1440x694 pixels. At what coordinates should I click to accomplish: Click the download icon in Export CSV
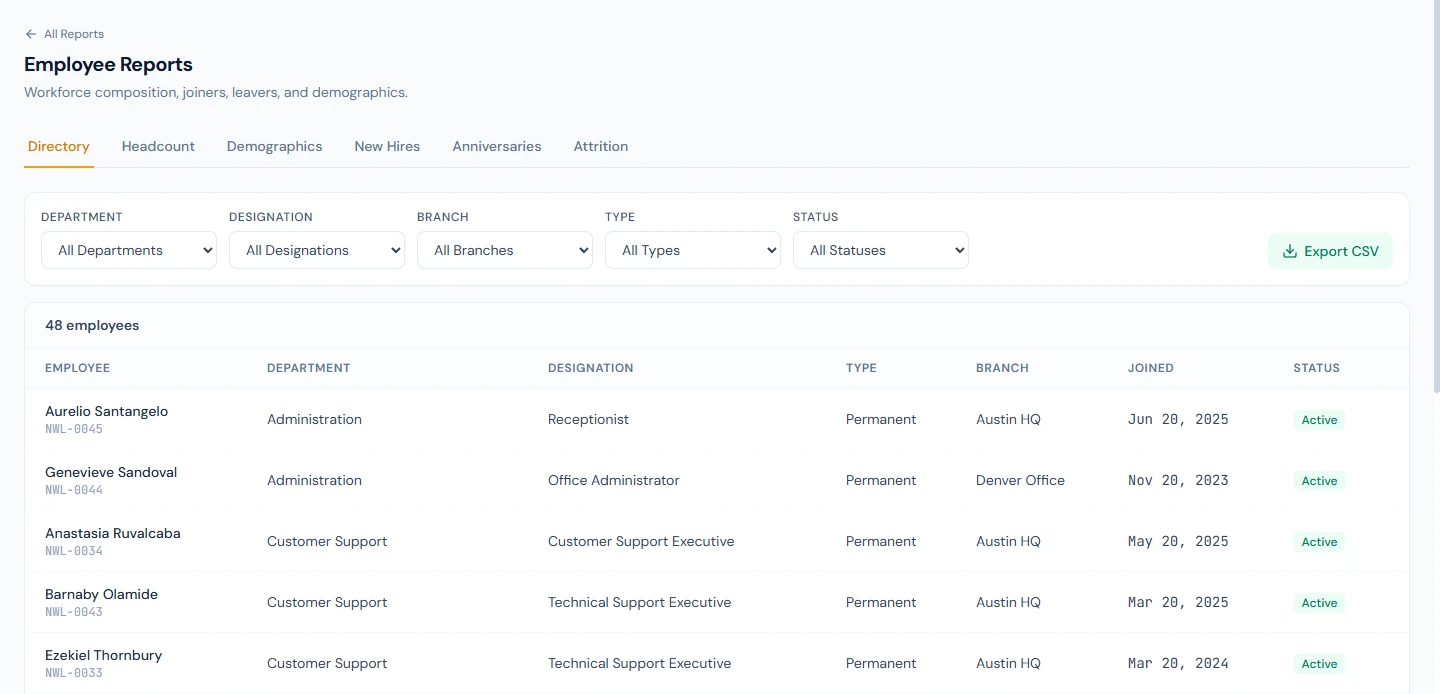pyautogui.click(x=1290, y=251)
